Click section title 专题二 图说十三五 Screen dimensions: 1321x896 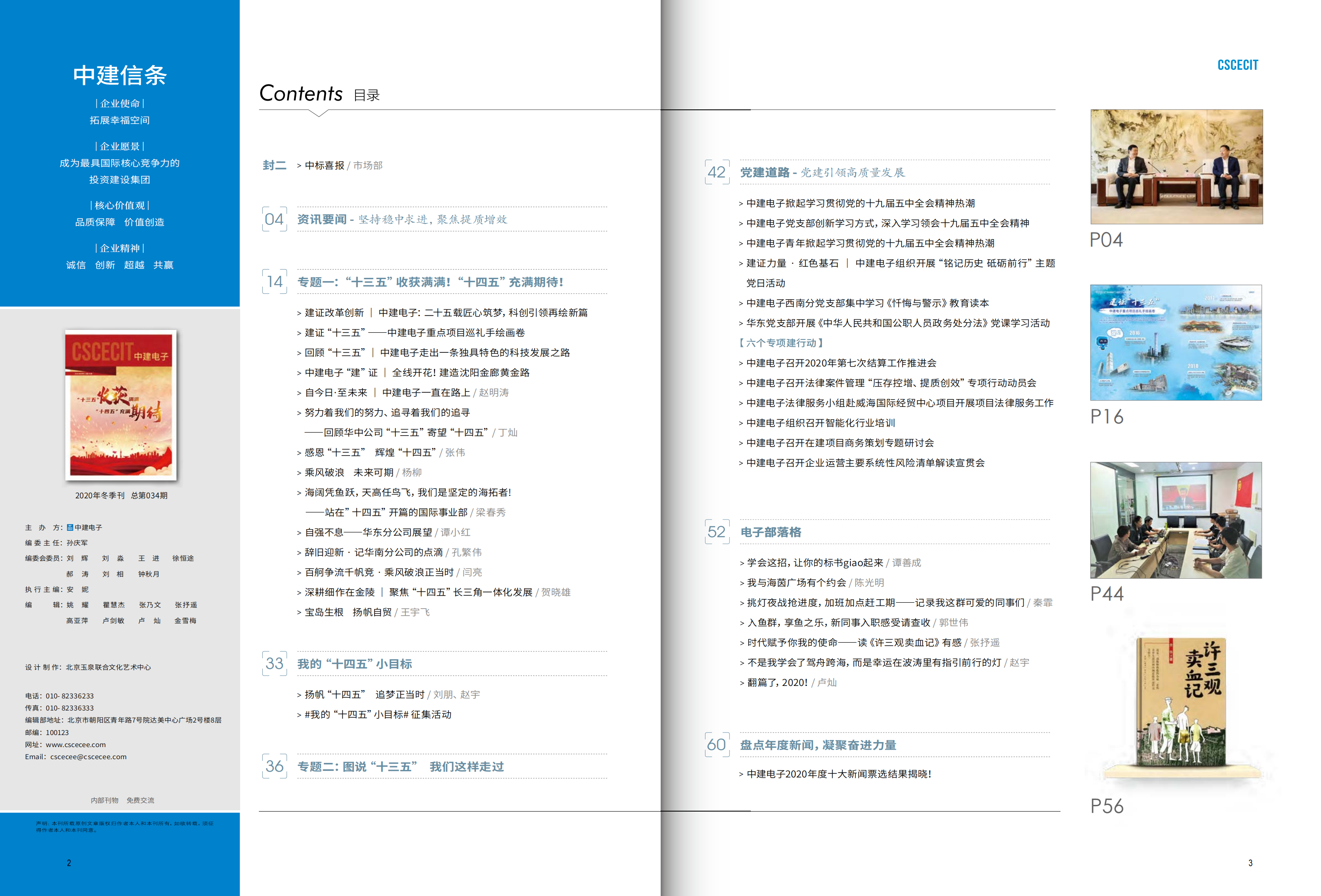tap(401, 767)
